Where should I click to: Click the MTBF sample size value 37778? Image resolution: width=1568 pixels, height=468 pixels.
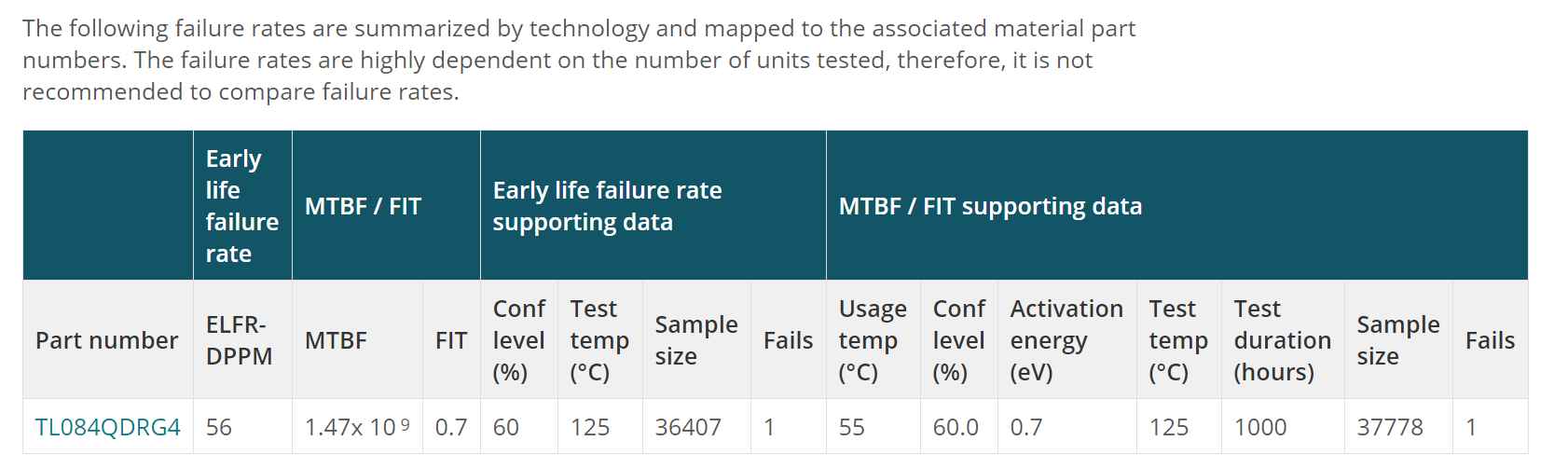[x=1390, y=428]
